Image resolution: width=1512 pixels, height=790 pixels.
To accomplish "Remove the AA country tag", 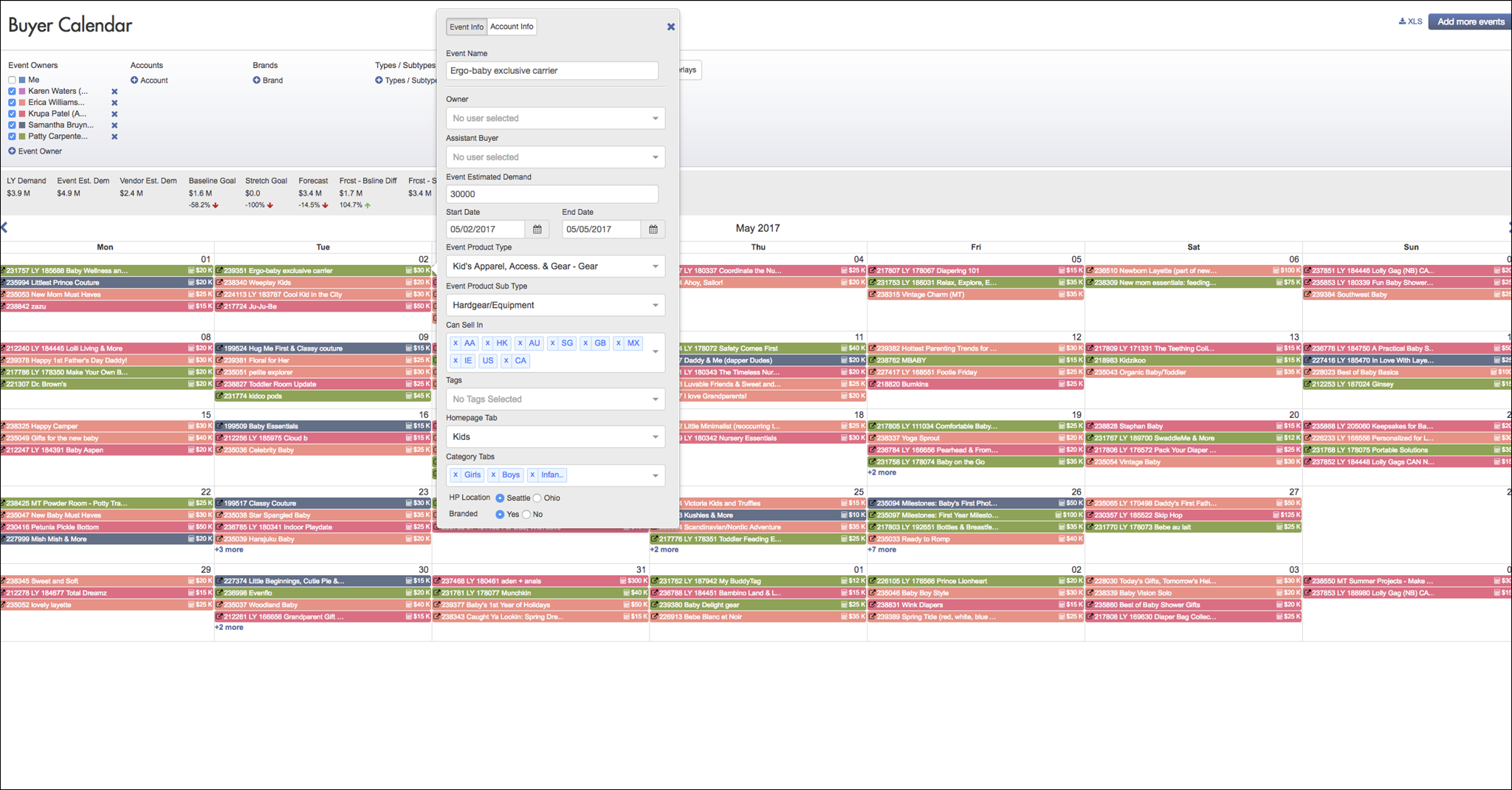I will click(x=456, y=343).
